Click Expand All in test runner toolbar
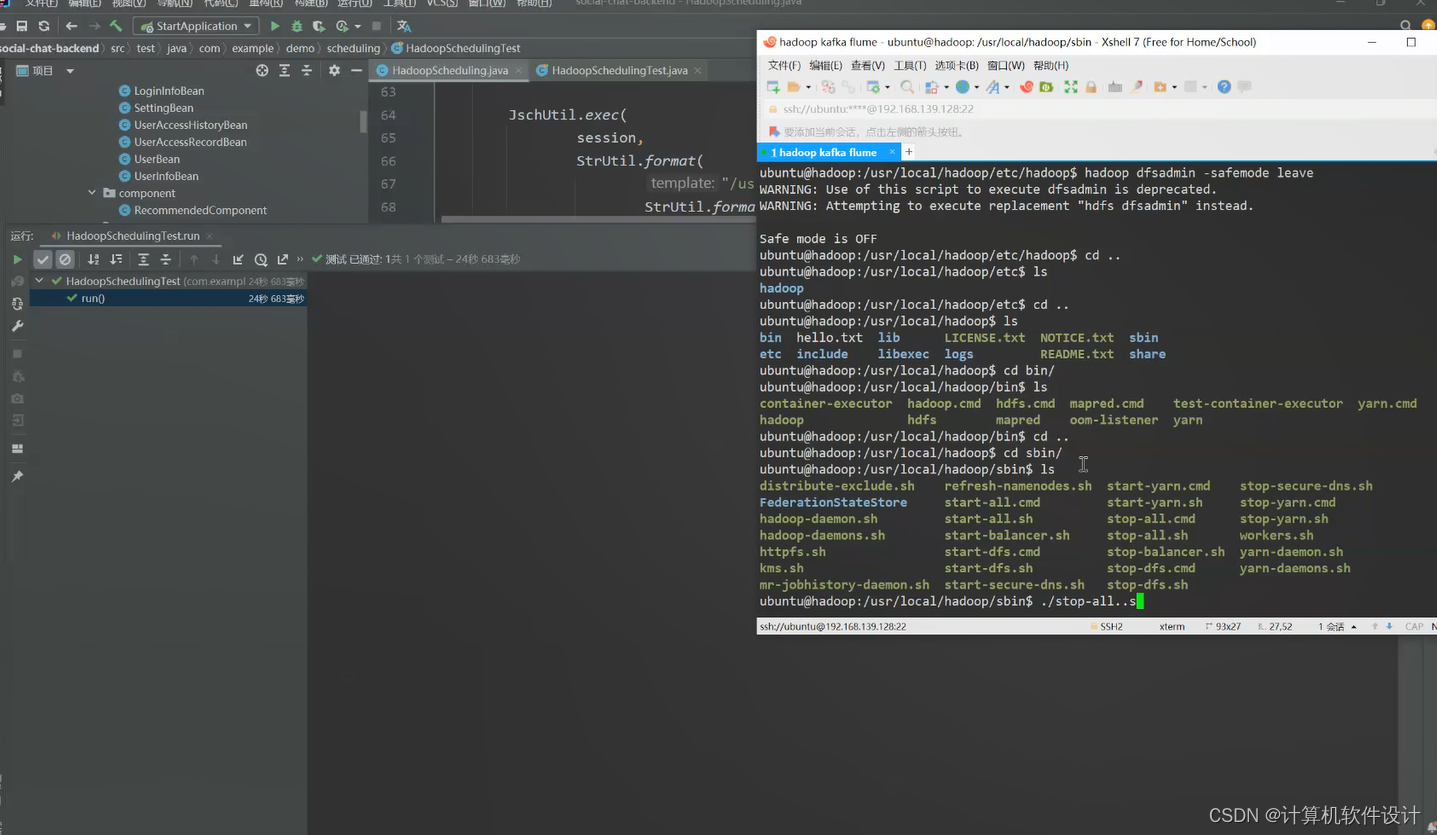 [143, 259]
